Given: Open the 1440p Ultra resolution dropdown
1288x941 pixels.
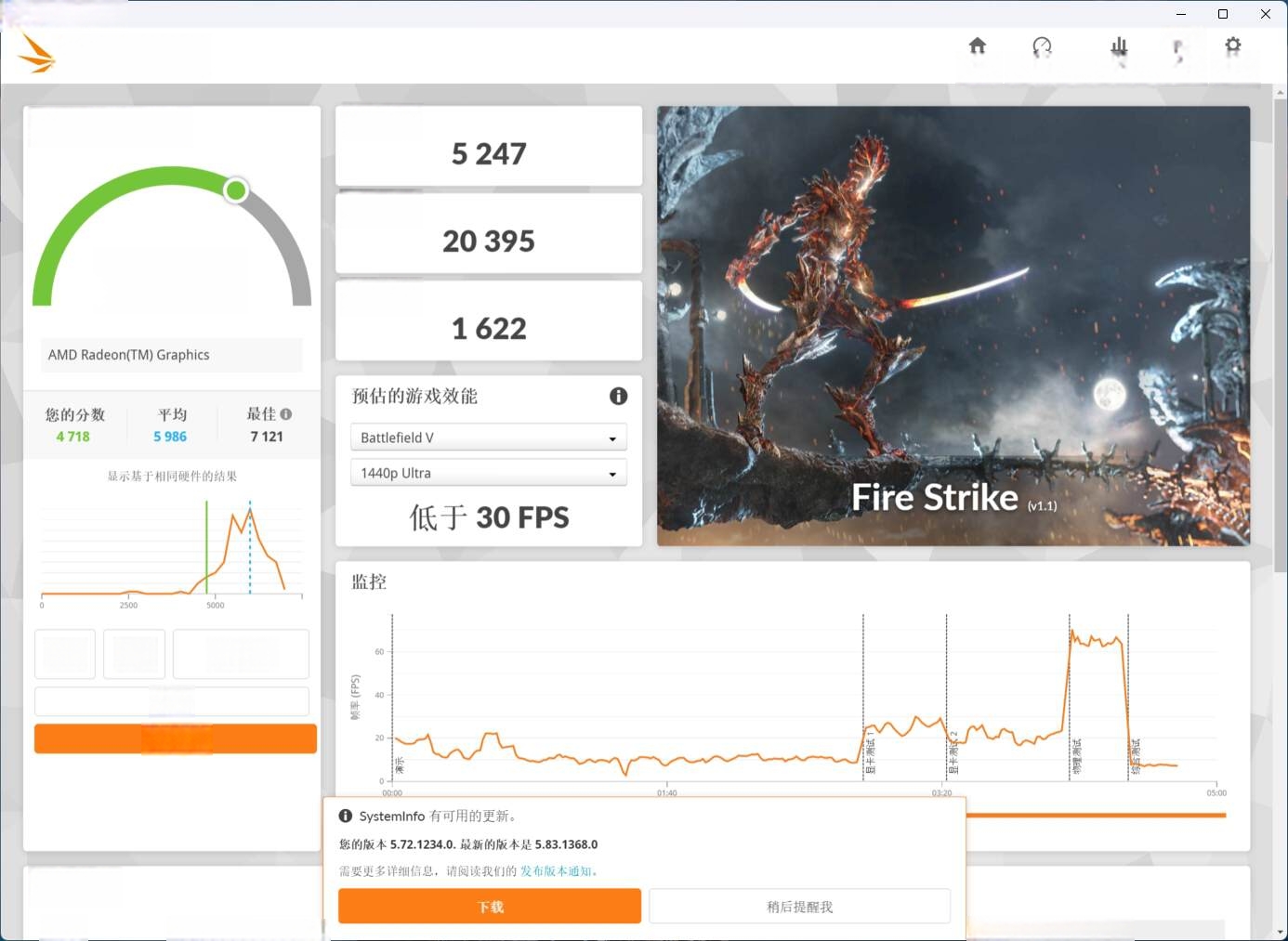Looking at the screenshot, I should tap(489, 473).
